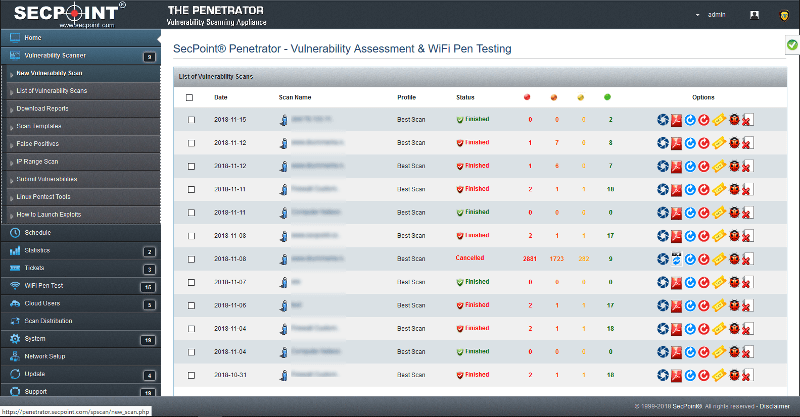Open the admin dropdown arrow
The image size is (800, 417).
(x=697, y=15)
